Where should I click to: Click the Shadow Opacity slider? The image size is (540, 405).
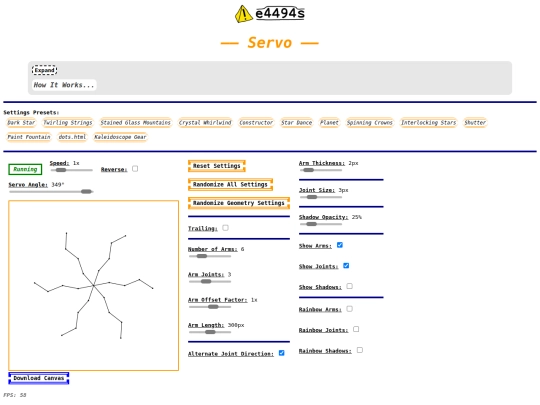click(321, 224)
